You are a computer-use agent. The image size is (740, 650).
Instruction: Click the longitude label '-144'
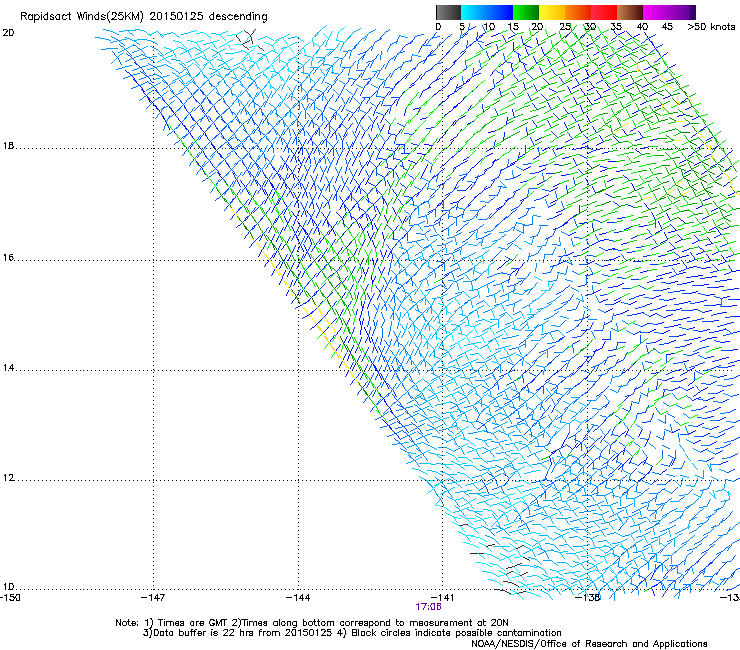[x=298, y=598]
